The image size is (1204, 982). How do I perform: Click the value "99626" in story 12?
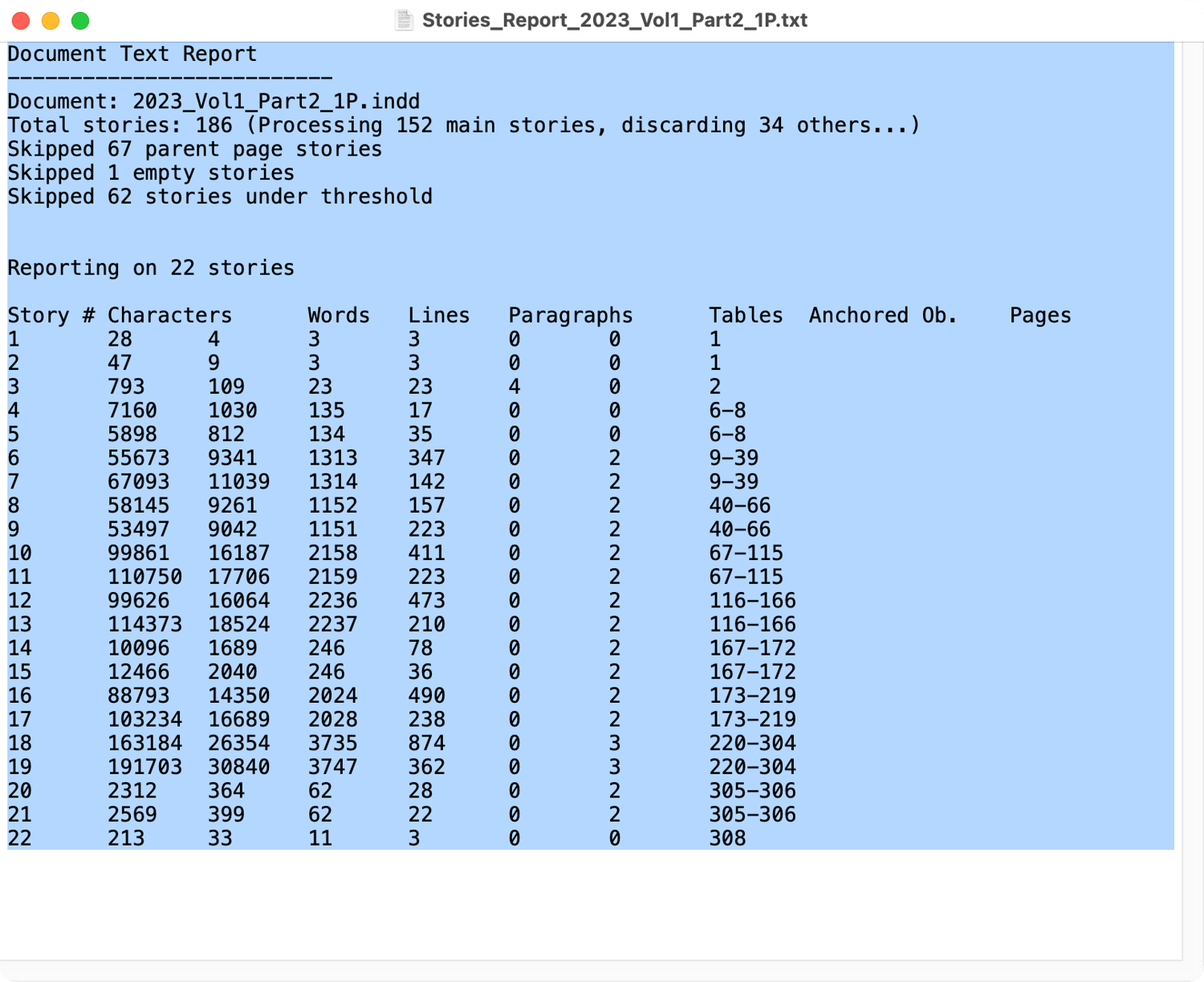click(x=139, y=601)
